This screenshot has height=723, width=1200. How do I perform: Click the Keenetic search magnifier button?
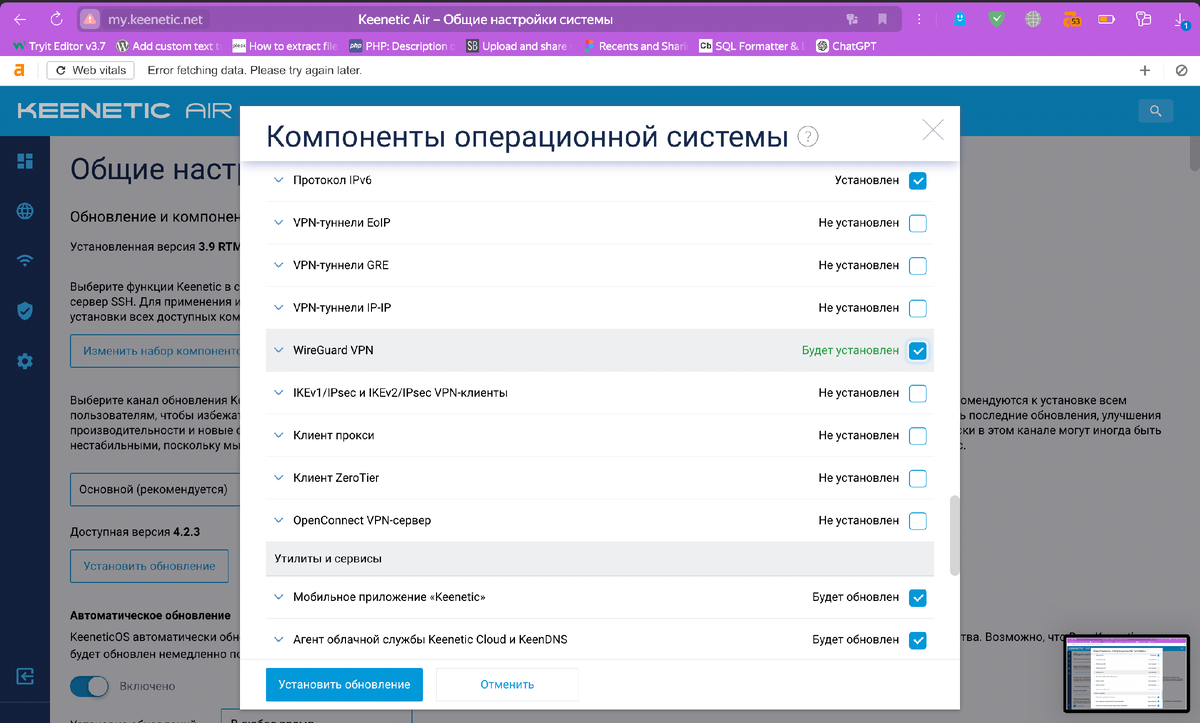point(1156,111)
